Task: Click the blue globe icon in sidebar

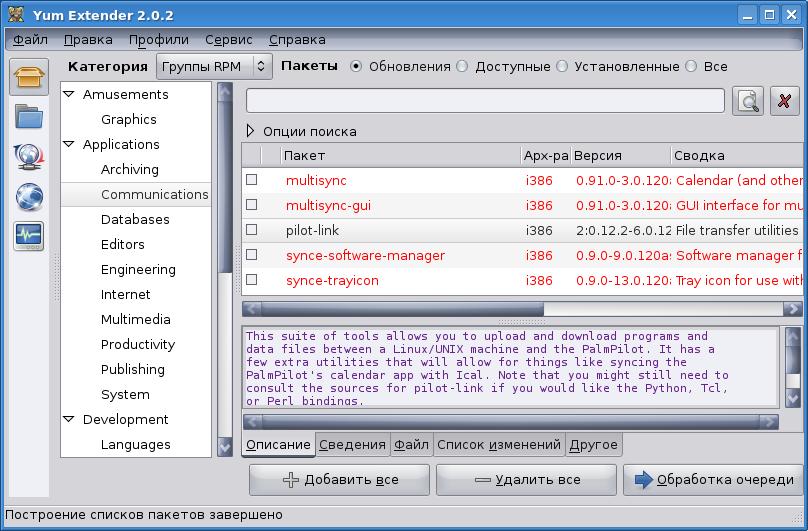Action: tap(29, 196)
